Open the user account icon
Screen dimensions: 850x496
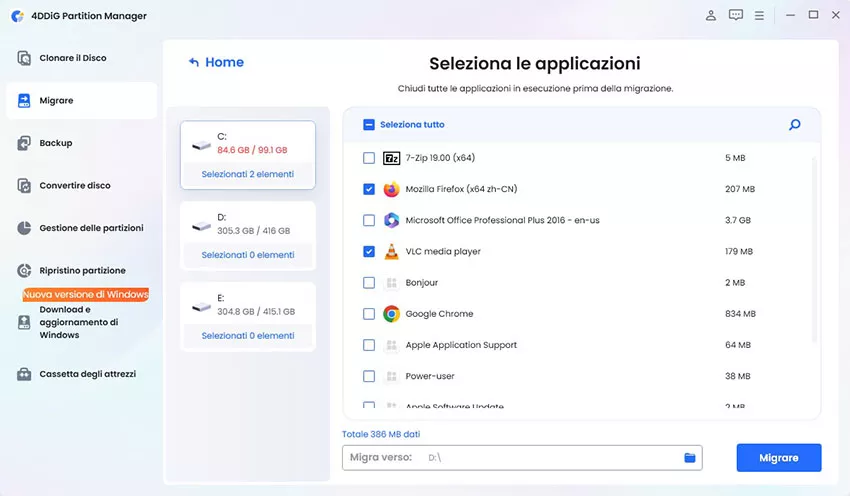tap(711, 15)
